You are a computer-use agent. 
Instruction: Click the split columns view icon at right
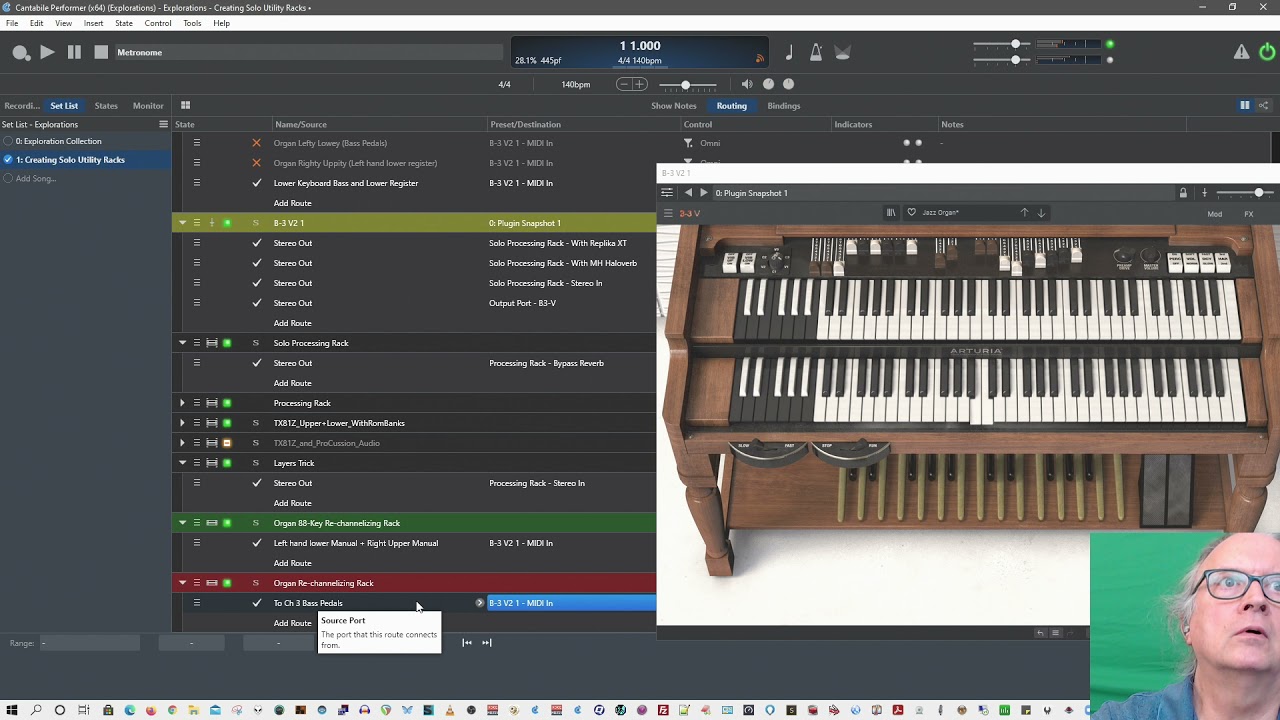(x=1245, y=105)
